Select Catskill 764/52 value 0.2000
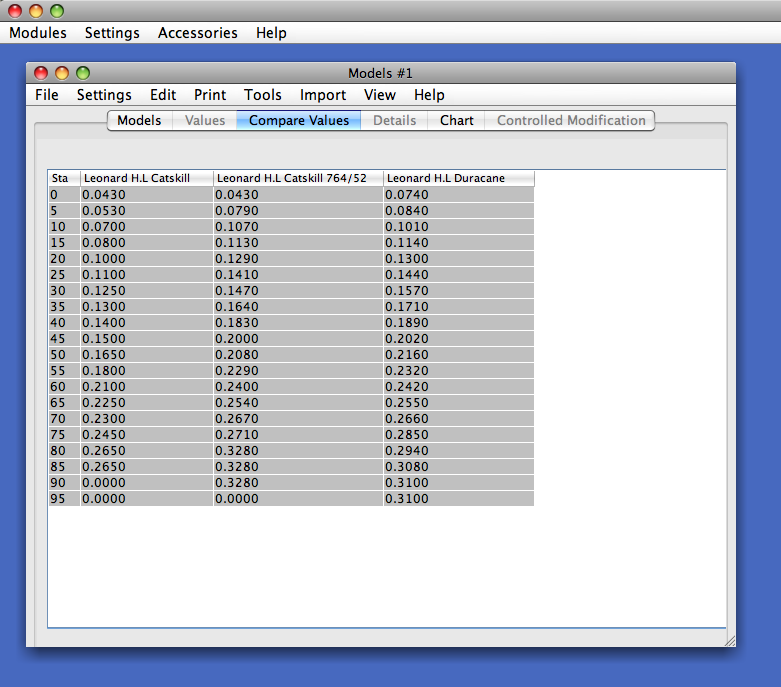781x687 pixels. pyautogui.click(x=298, y=339)
